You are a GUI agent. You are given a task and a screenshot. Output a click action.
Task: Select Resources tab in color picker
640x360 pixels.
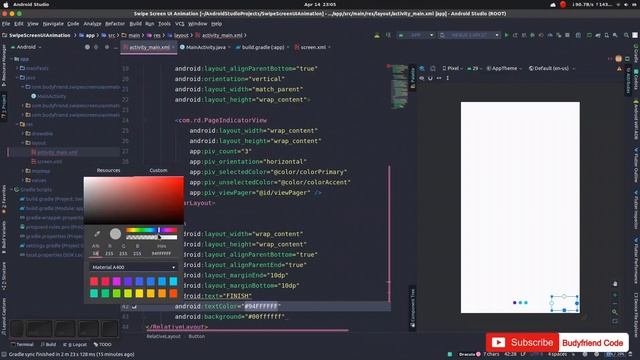point(109,170)
